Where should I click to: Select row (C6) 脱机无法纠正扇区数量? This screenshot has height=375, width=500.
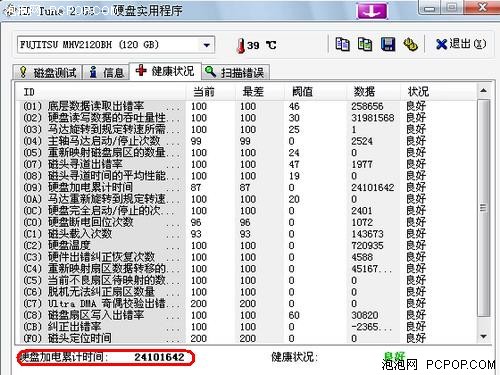(247, 292)
